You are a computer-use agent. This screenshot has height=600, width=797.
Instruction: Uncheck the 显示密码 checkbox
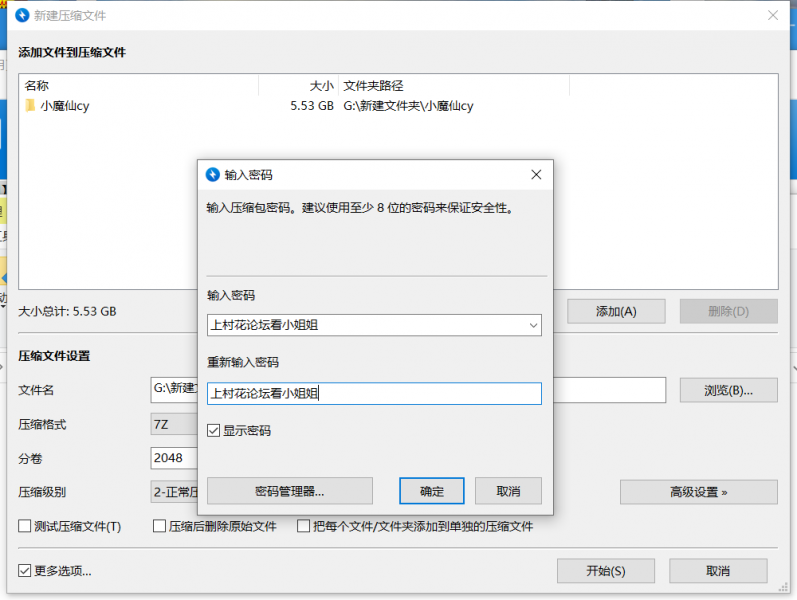click(213, 431)
